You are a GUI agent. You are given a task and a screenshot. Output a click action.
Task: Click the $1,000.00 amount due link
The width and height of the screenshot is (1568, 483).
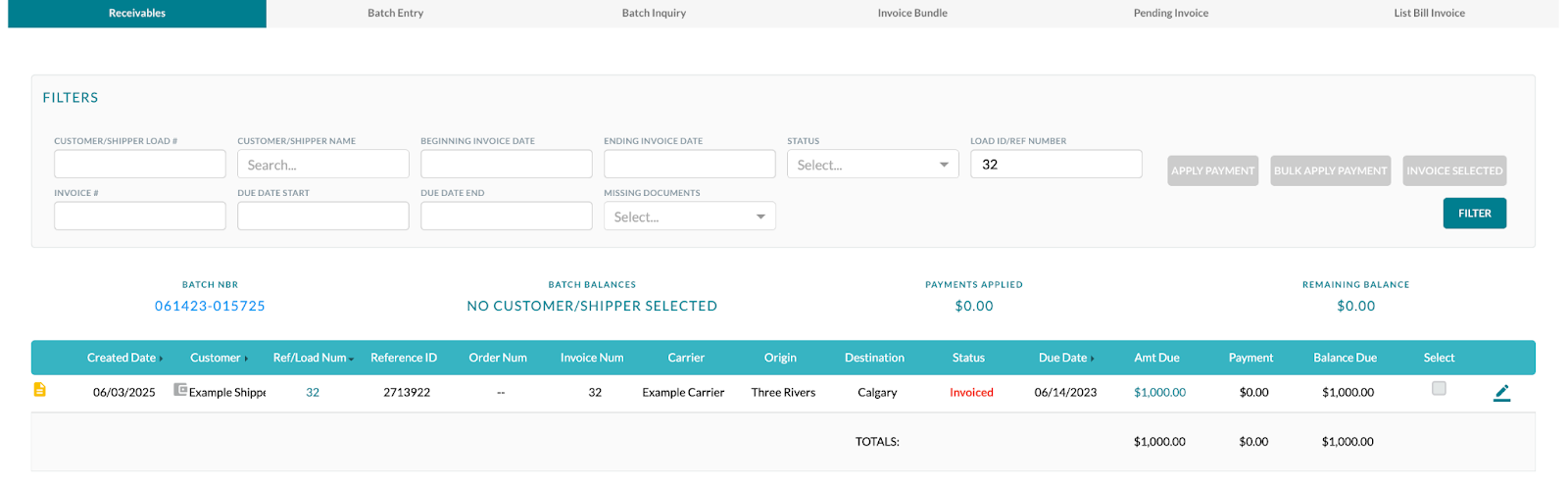pos(1159,392)
